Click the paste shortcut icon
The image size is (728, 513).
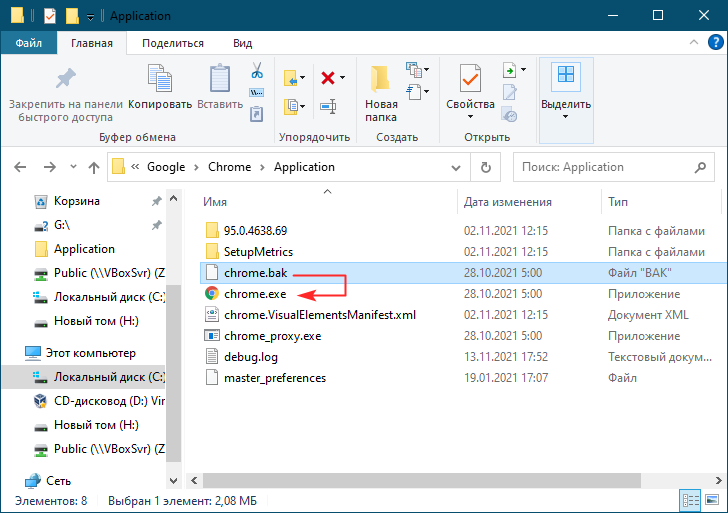[x=257, y=113]
